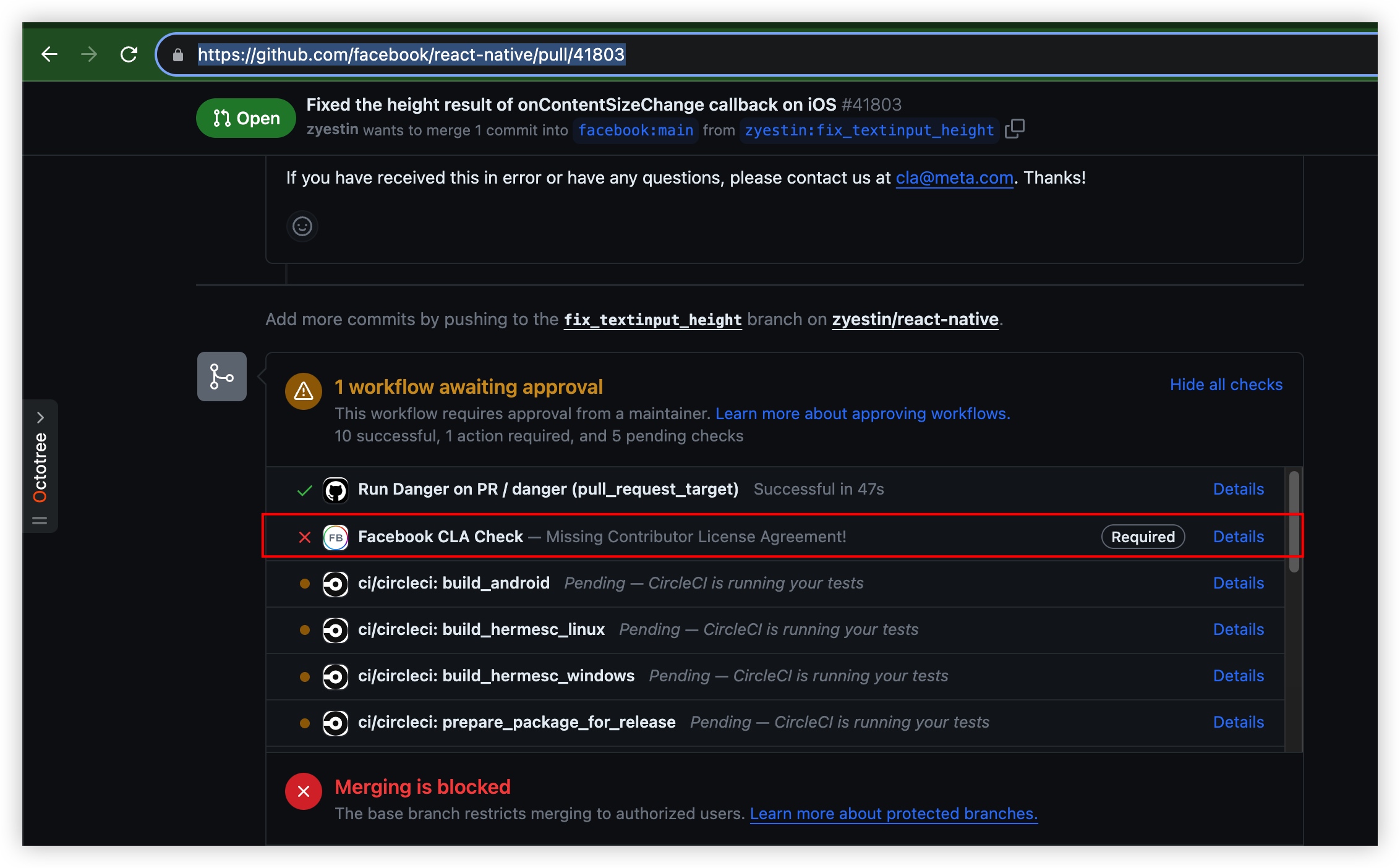Expand the Octotree sidebar chevron
The image size is (1400, 868).
(40, 417)
